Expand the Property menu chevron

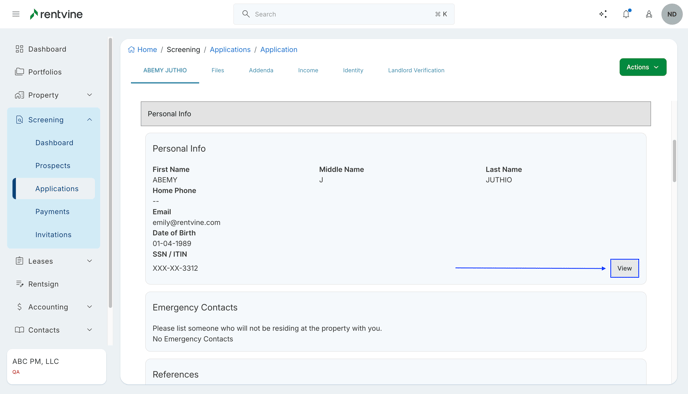(90, 95)
